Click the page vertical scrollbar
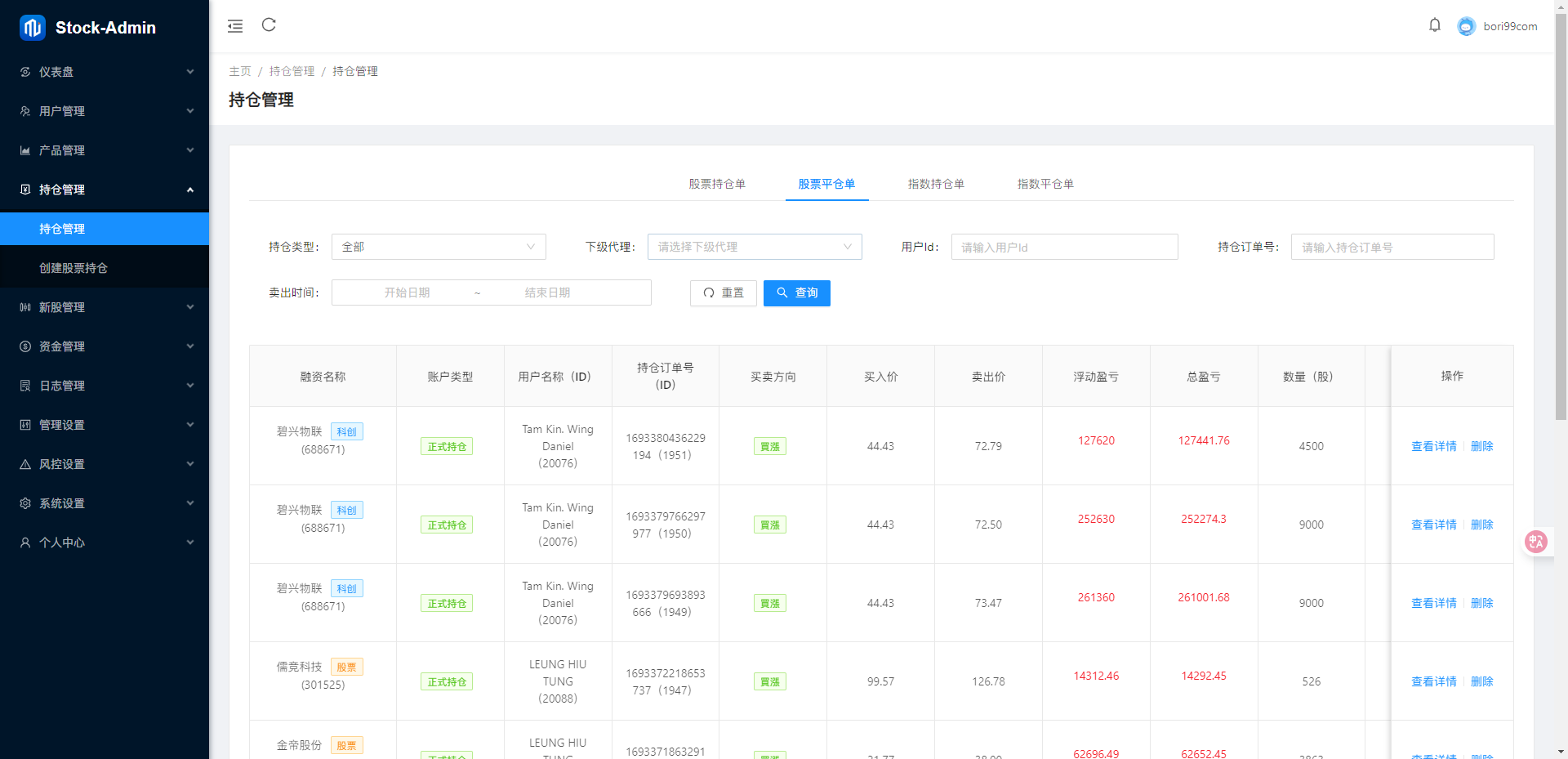This screenshot has width=1568, height=759. [x=1561, y=217]
